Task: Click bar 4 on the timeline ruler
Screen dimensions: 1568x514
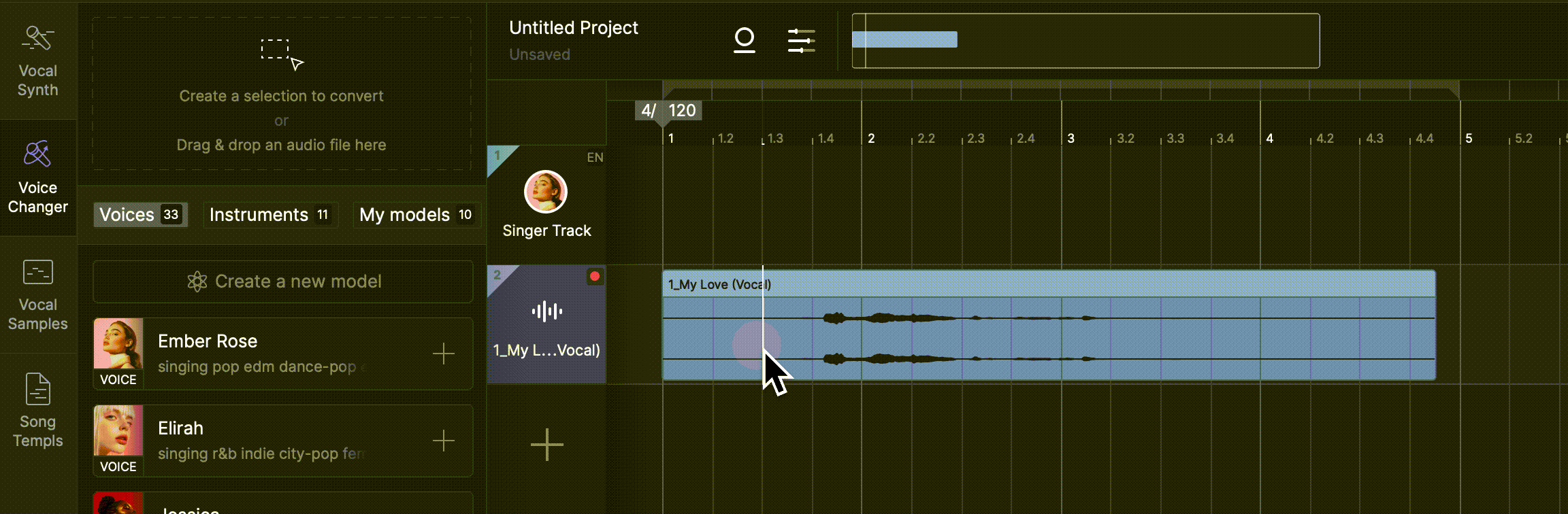Action: tap(1269, 138)
